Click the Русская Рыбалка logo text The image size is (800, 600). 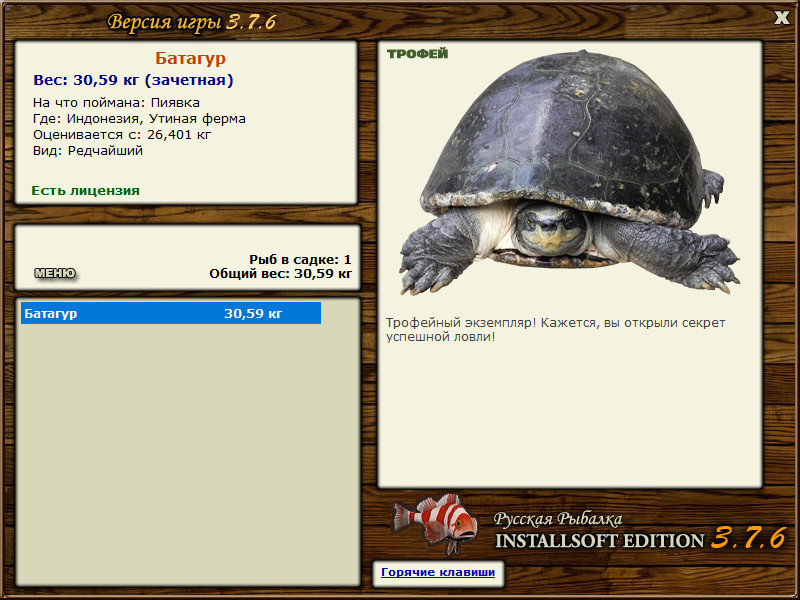[x=558, y=519]
